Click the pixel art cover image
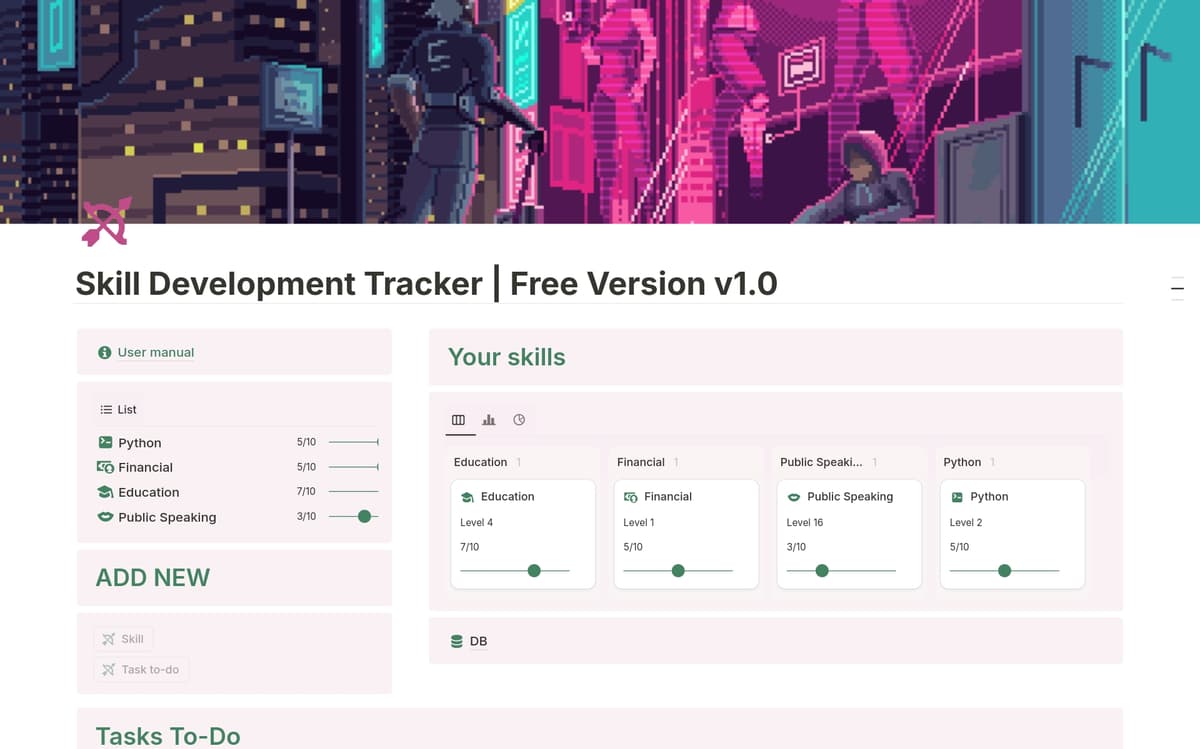1200x749 pixels. pos(600,111)
